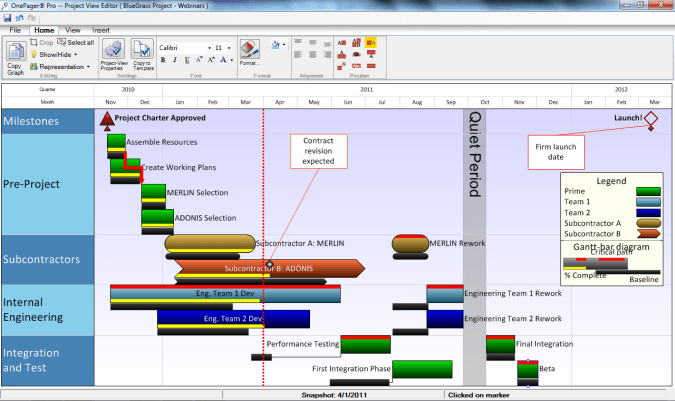This screenshot has width=675, height=401.
Task: Switch to the View tab
Action: tap(73, 30)
